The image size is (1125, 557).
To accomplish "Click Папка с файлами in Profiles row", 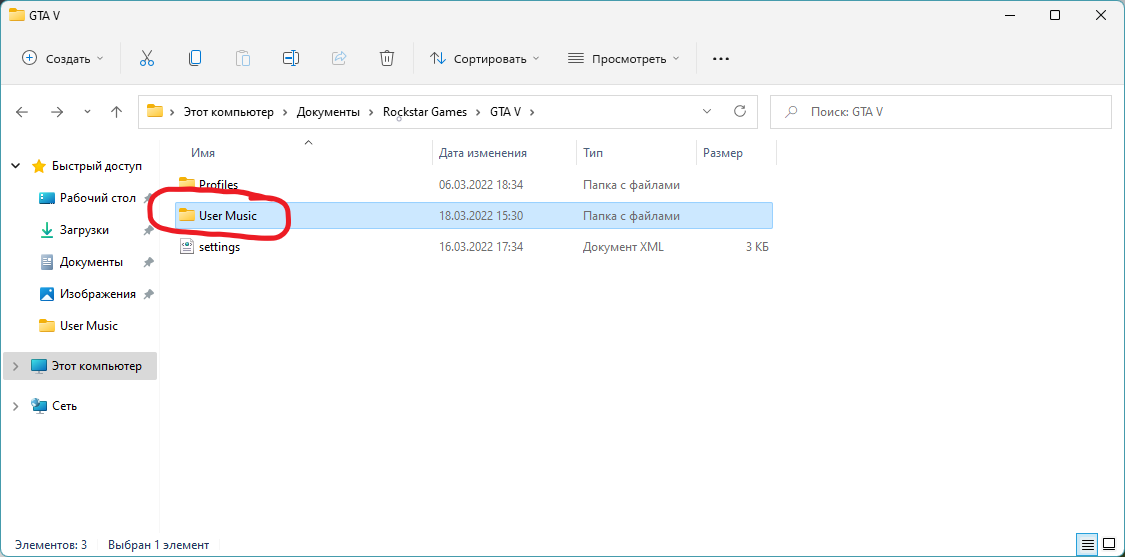I will click(631, 184).
